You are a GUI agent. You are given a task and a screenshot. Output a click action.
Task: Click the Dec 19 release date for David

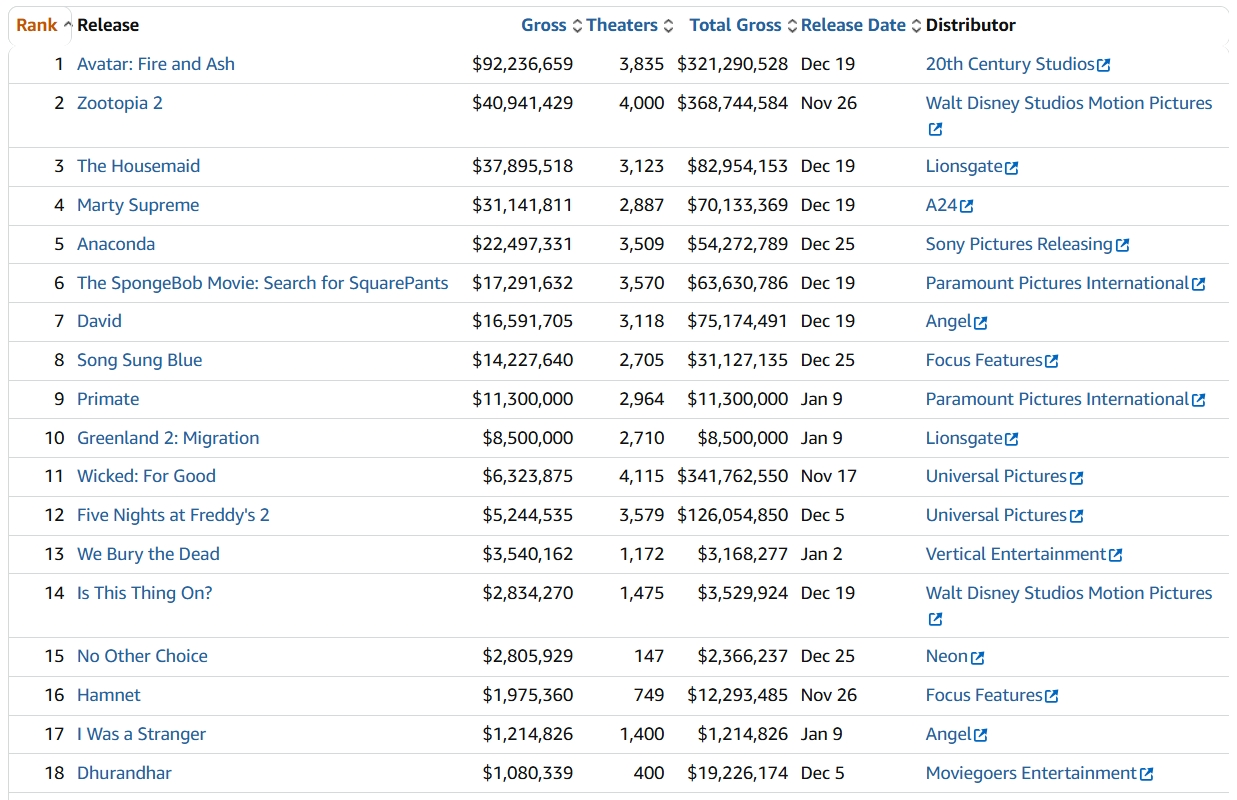coord(827,321)
